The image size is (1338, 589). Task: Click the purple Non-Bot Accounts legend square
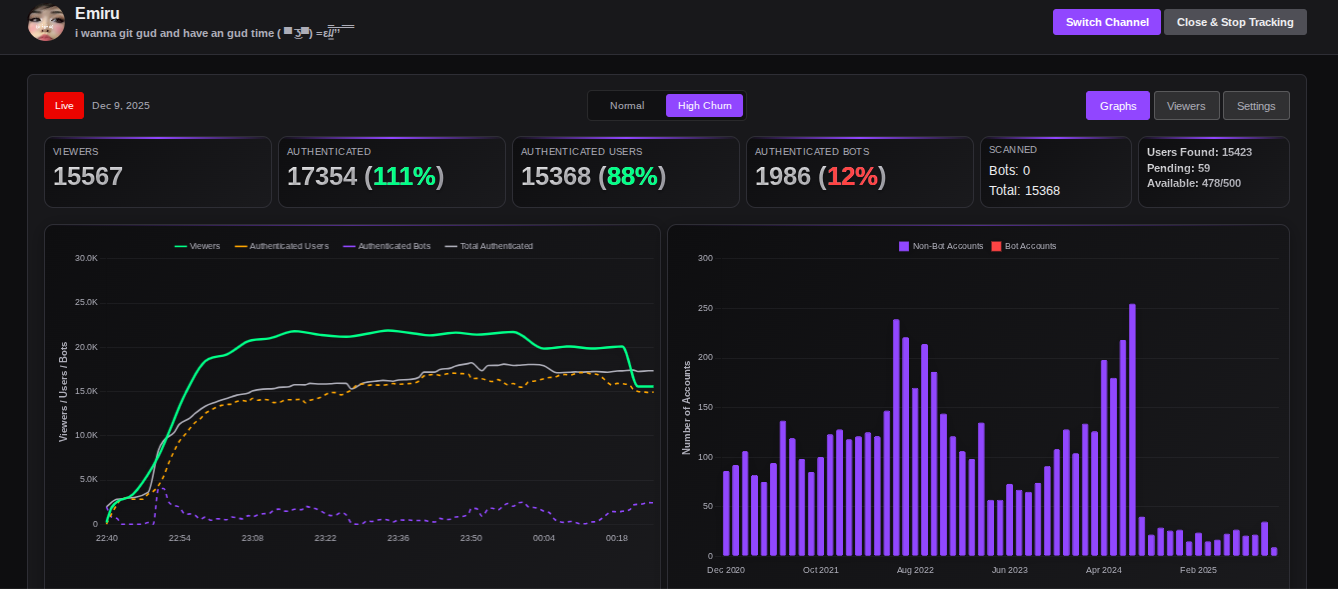(x=904, y=246)
